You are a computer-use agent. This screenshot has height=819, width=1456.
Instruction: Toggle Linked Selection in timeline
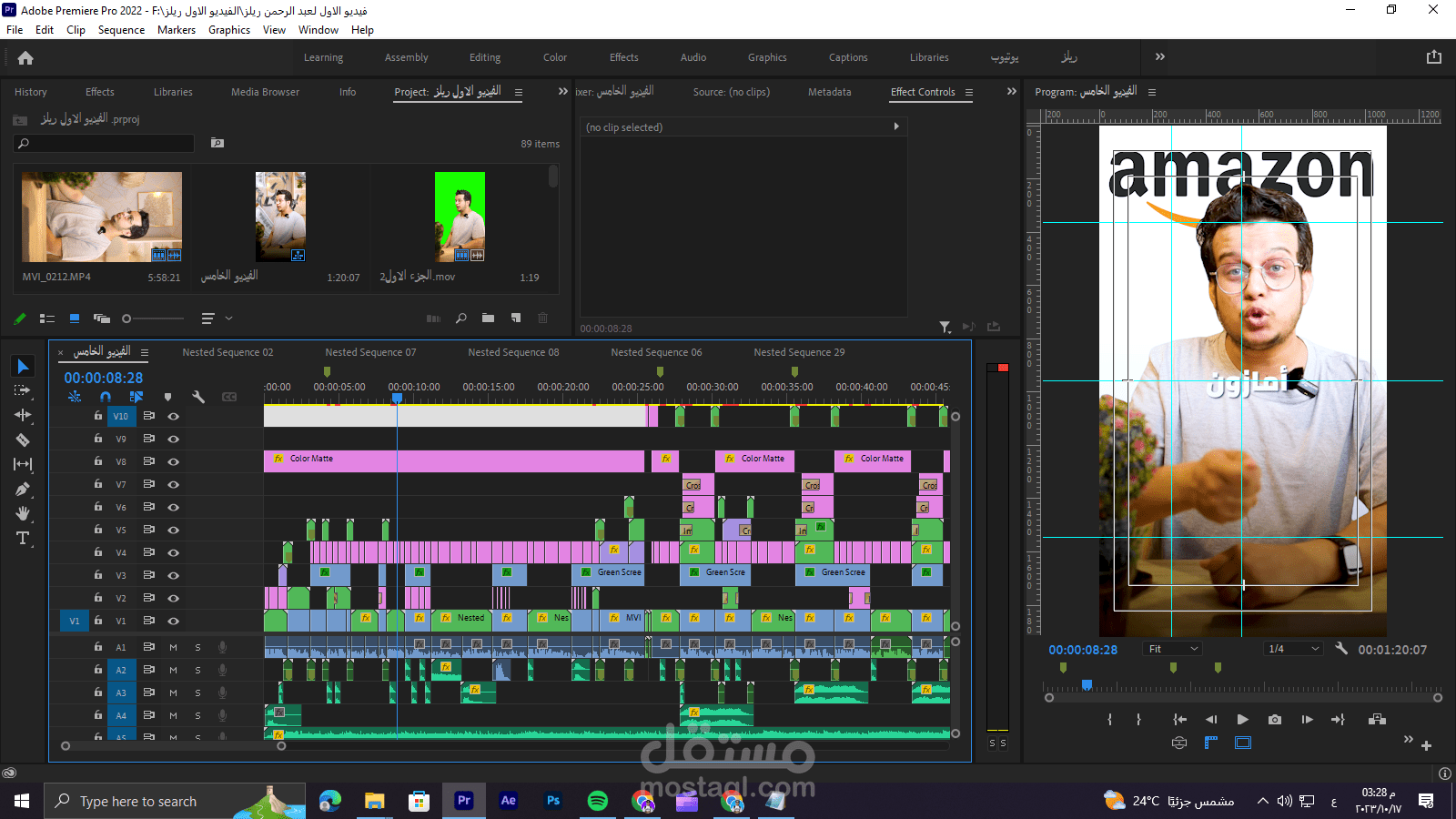coord(136,397)
